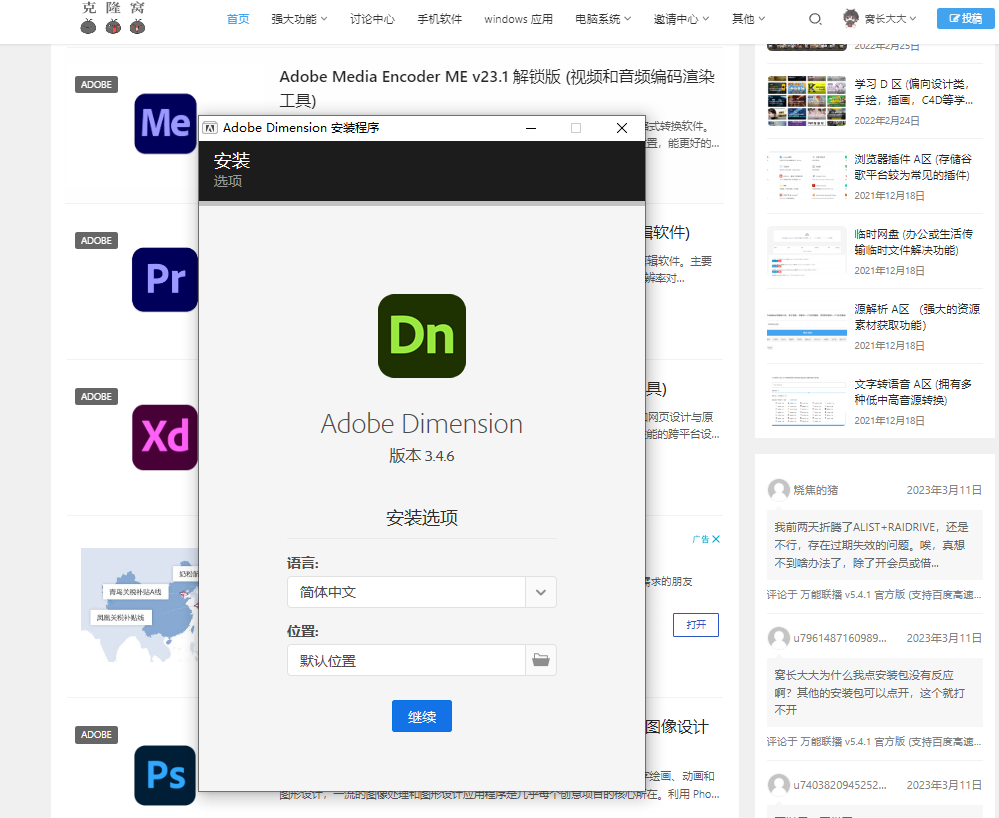Open the Media Encoder Me icon
The image size is (999, 818).
tap(166, 124)
